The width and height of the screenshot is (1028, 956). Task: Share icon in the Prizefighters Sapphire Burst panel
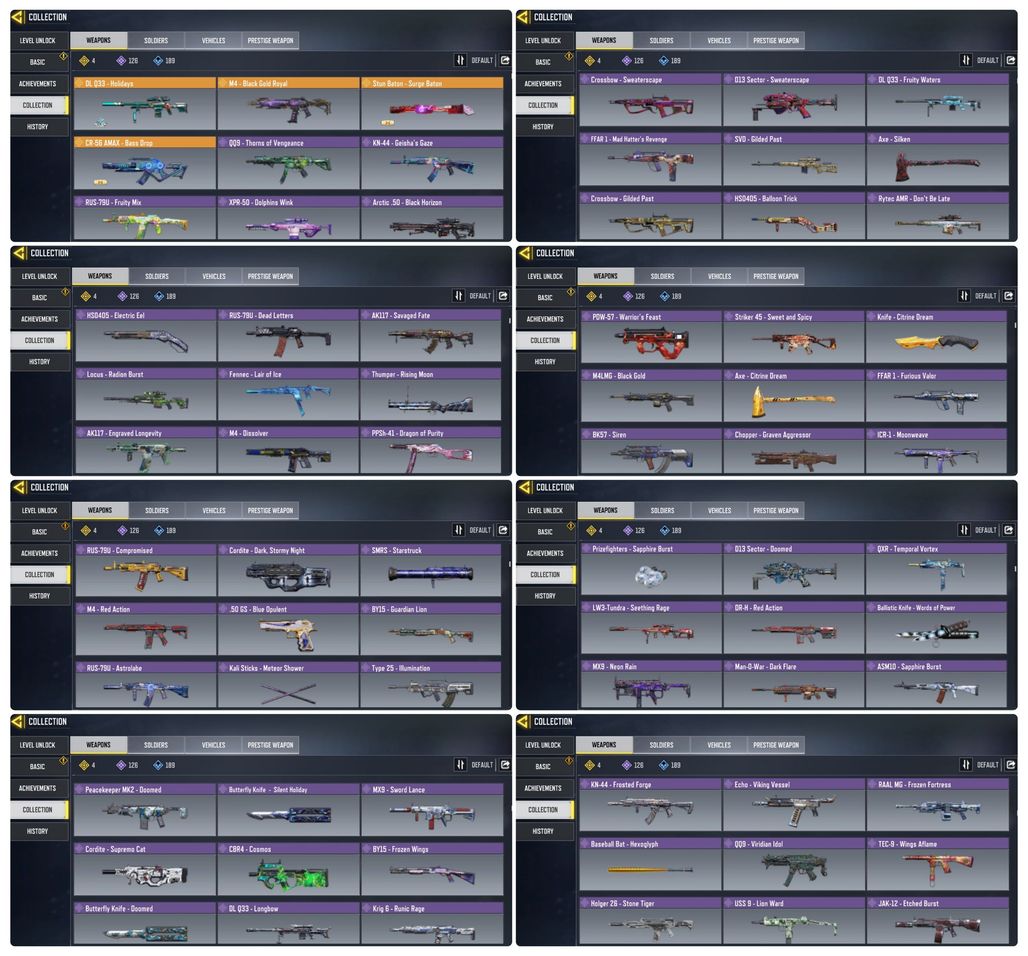[1009, 530]
